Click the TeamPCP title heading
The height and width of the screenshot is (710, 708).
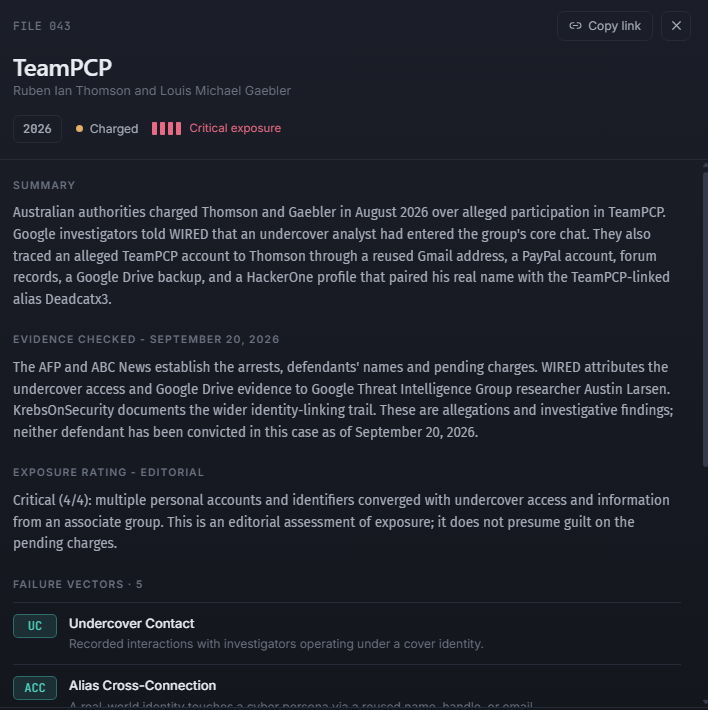(x=62, y=68)
